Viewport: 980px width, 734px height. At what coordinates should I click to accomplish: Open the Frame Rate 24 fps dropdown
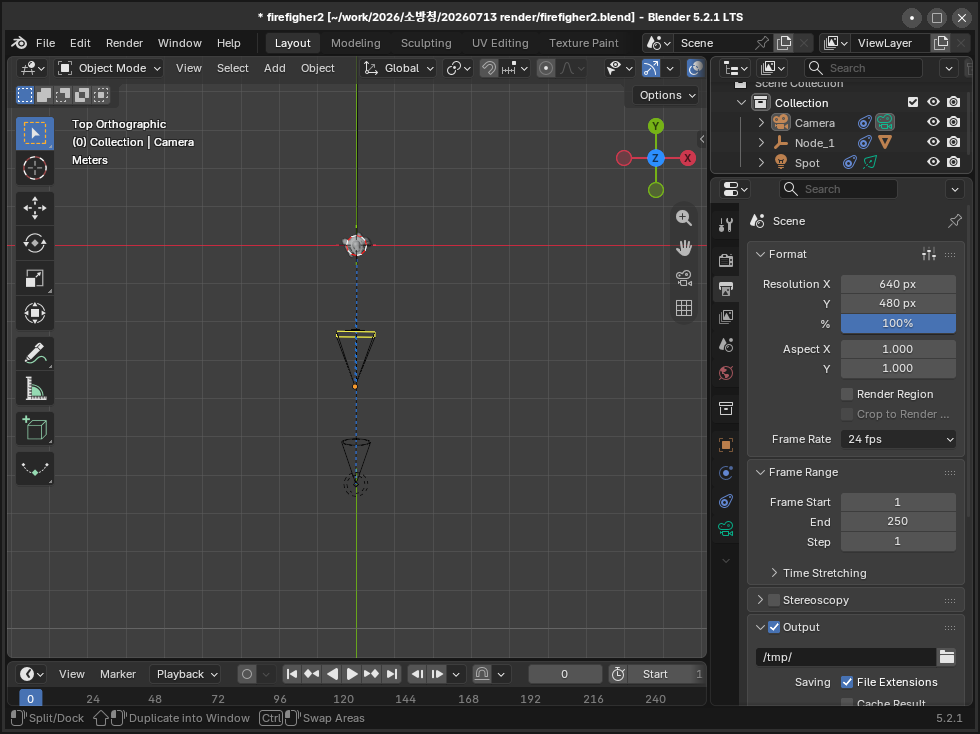point(898,440)
